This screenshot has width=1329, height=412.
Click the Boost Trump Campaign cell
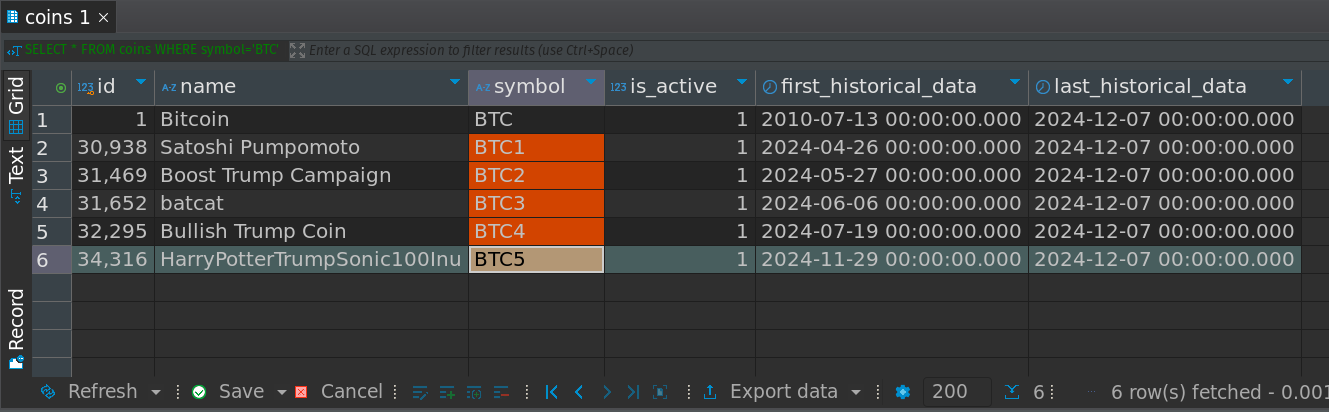[x=311, y=176]
